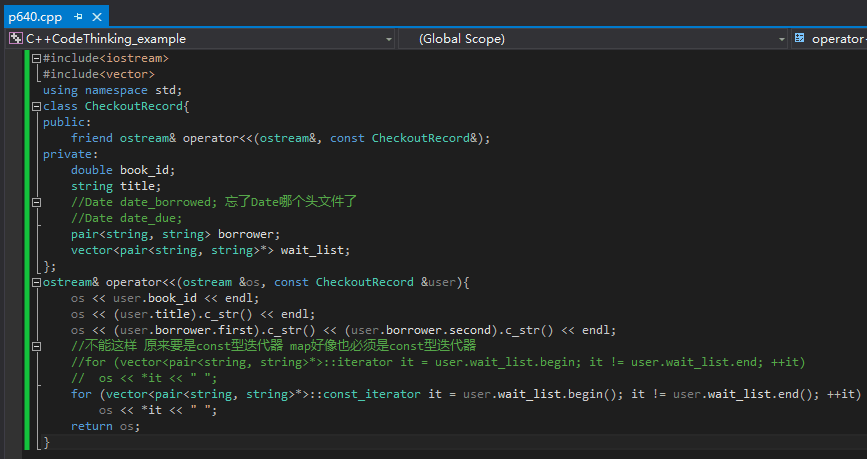Pin the p640.cpp tab

(x=78, y=17)
